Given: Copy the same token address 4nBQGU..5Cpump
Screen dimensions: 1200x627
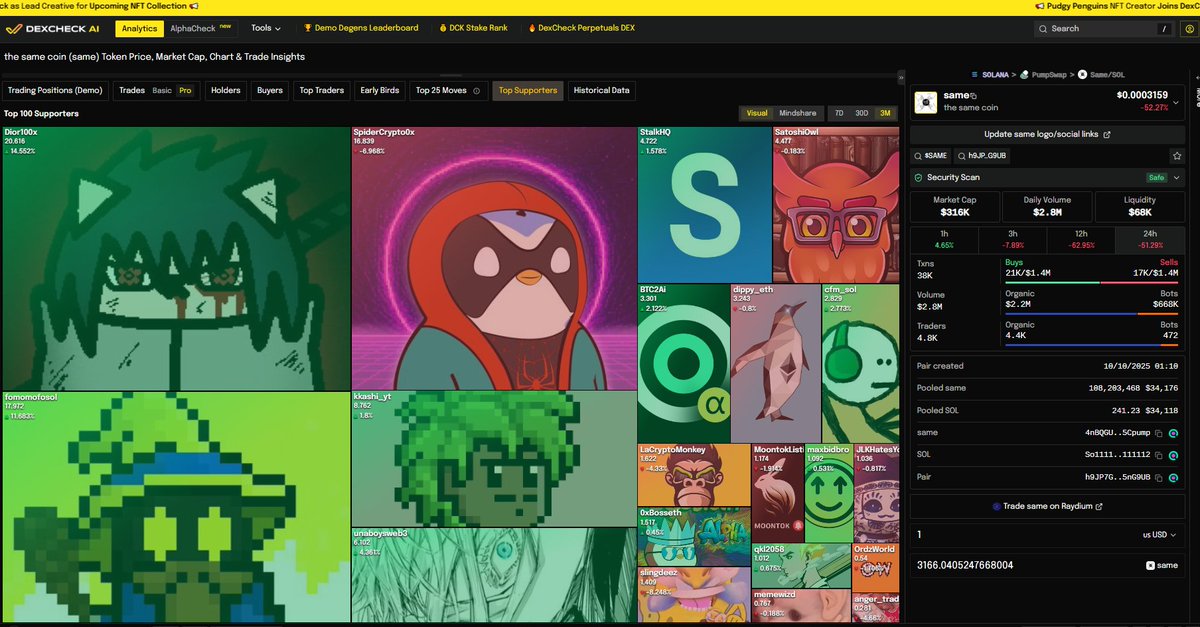Looking at the screenshot, I should click(x=1158, y=433).
